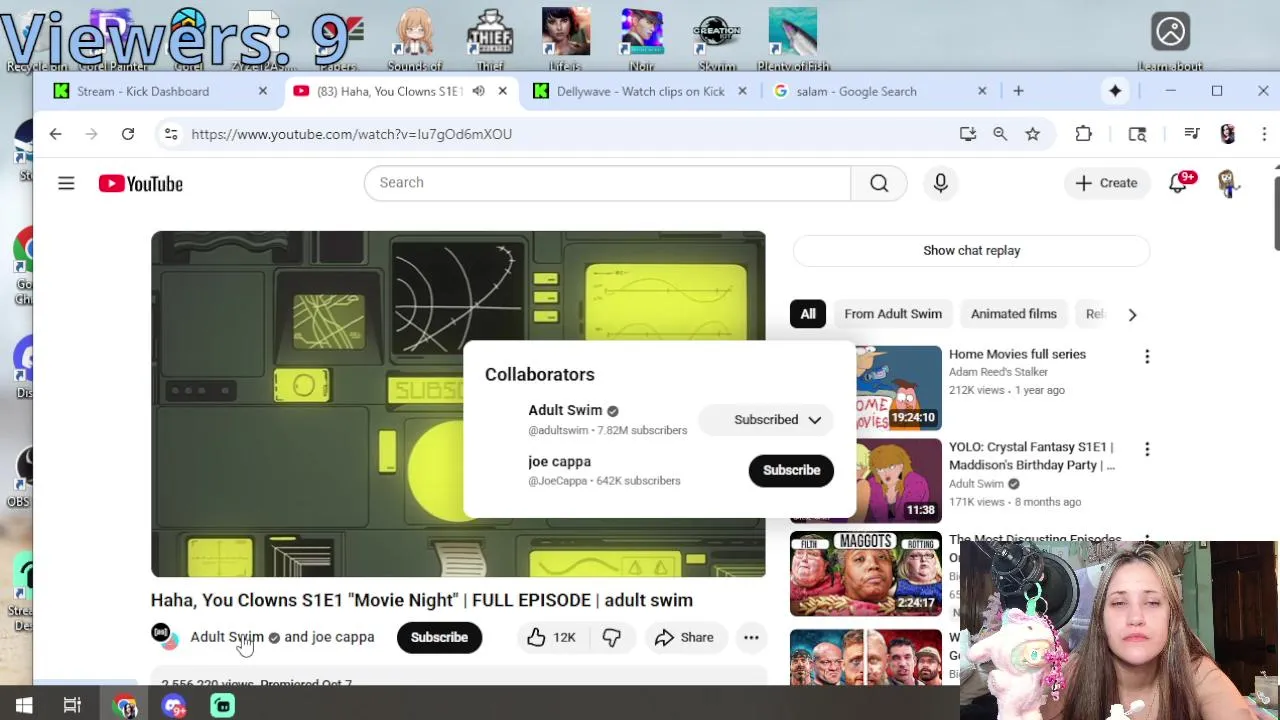This screenshot has width=1280, height=720.
Task: Click the Chrome address bar URL
Action: [x=351, y=134]
